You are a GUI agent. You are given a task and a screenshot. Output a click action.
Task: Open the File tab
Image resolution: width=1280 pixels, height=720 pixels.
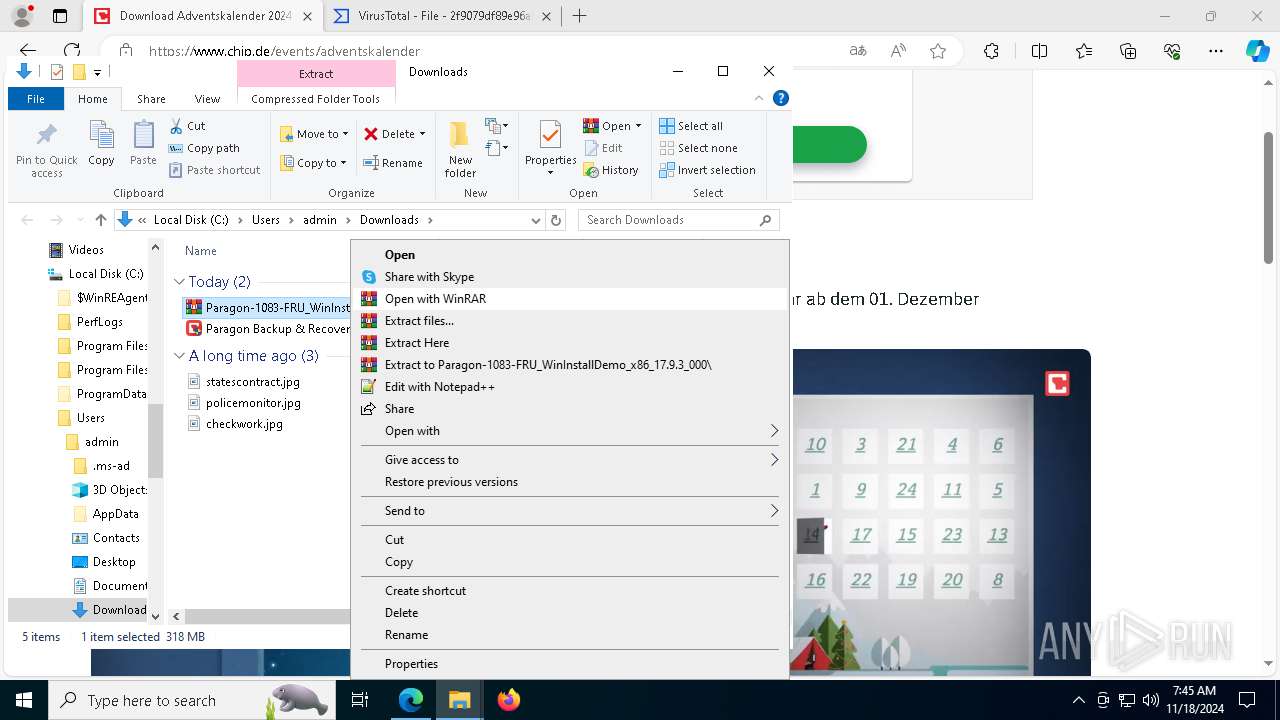(x=36, y=99)
